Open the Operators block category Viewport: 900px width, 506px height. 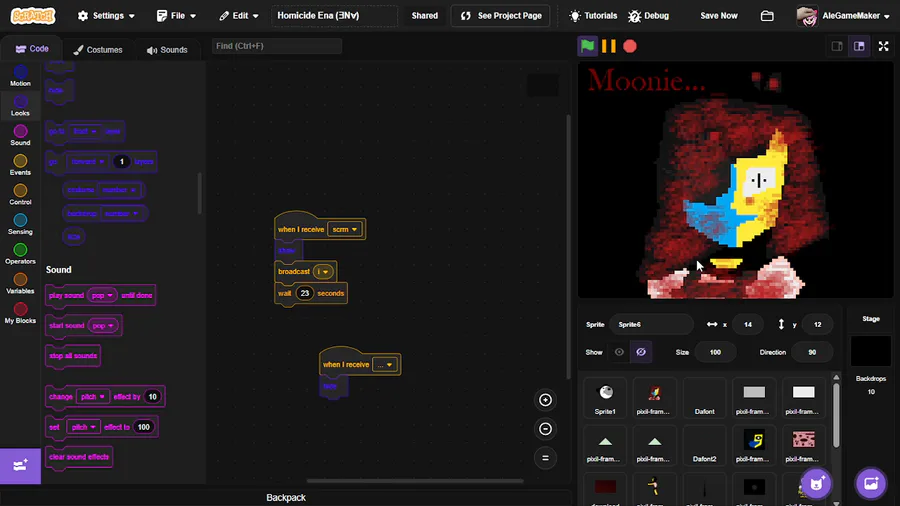[x=20, y=254]
